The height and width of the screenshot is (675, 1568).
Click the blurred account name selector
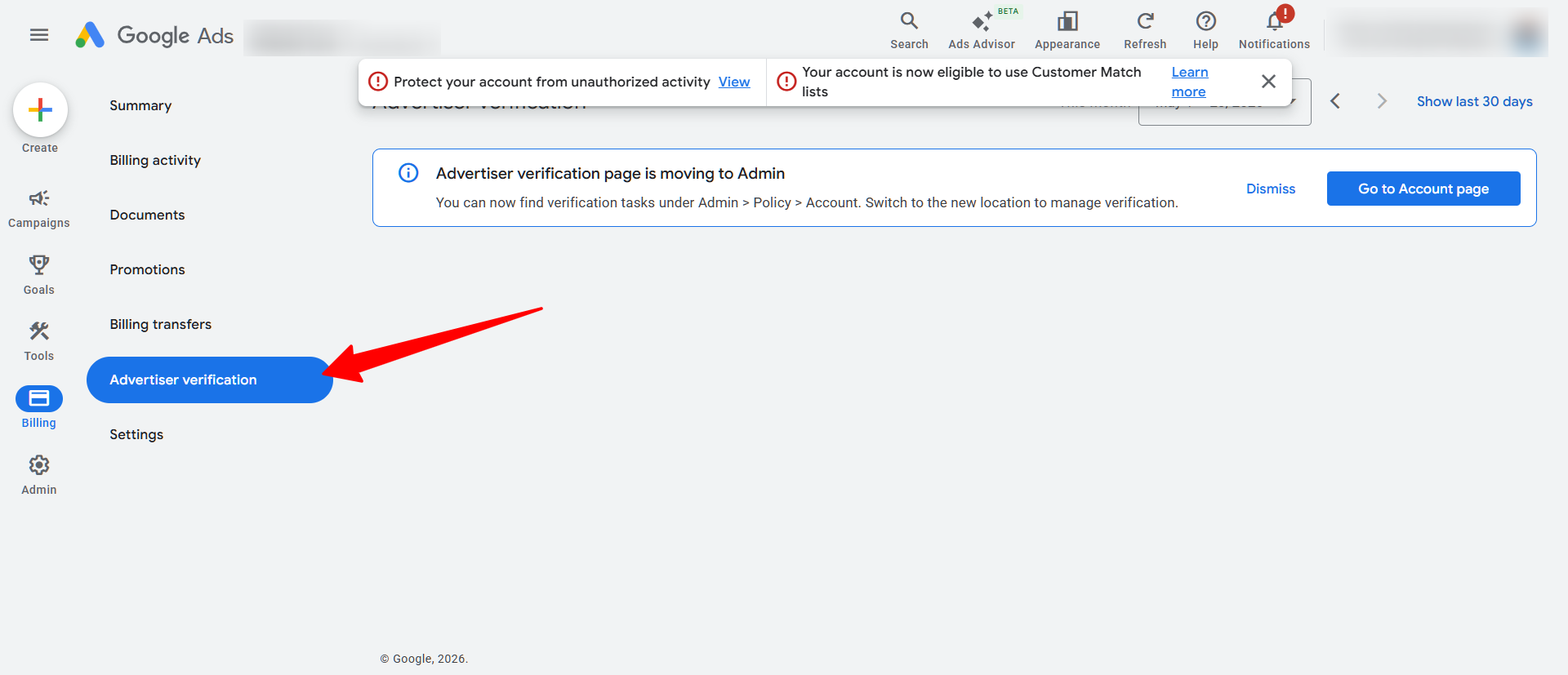[341, 38]
